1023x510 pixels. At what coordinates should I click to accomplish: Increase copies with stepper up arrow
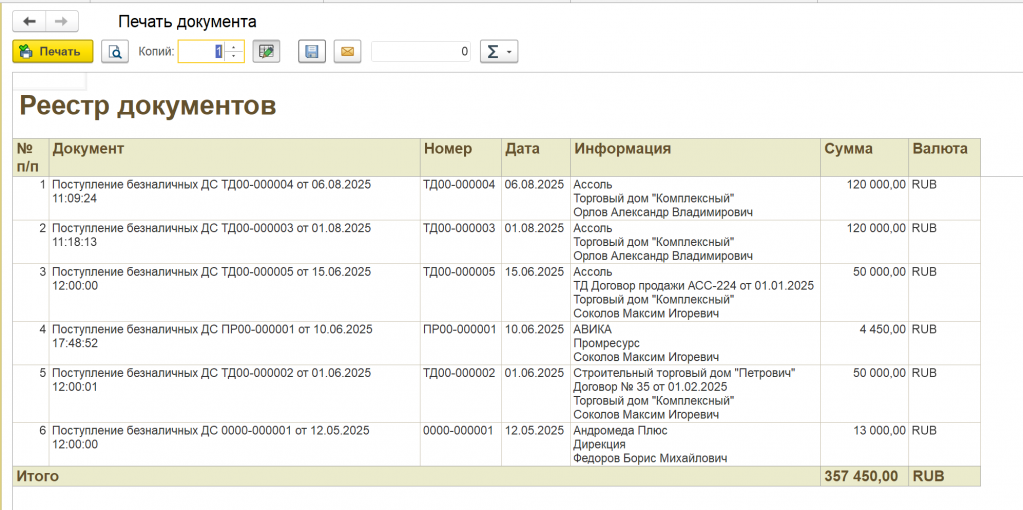tap(234, 47)
